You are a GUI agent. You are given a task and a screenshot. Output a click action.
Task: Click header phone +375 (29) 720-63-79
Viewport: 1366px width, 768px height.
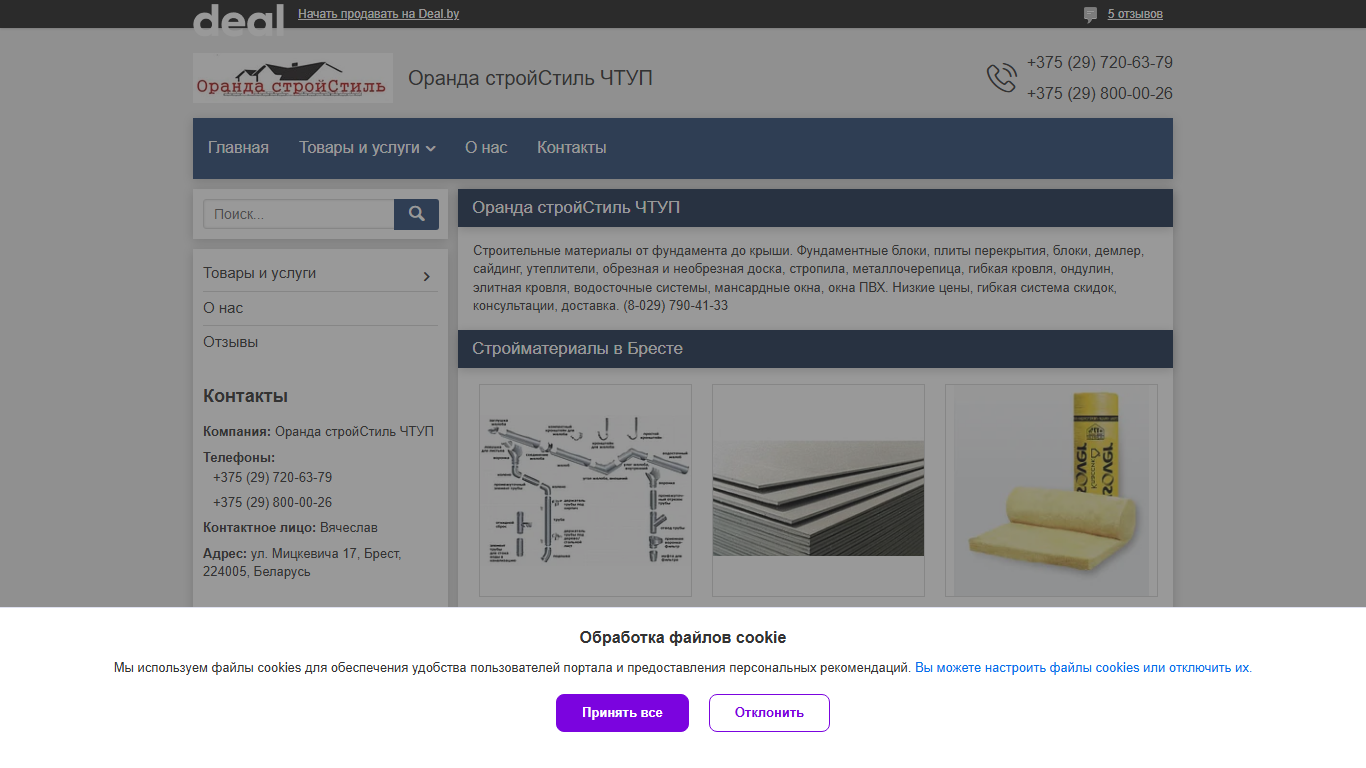(1099, 63)
